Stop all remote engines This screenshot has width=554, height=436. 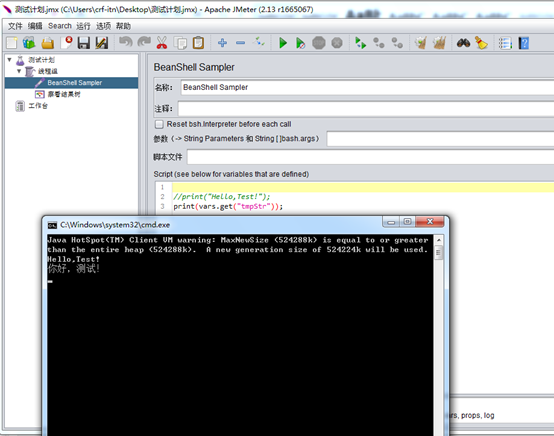(x=379, y=43)
